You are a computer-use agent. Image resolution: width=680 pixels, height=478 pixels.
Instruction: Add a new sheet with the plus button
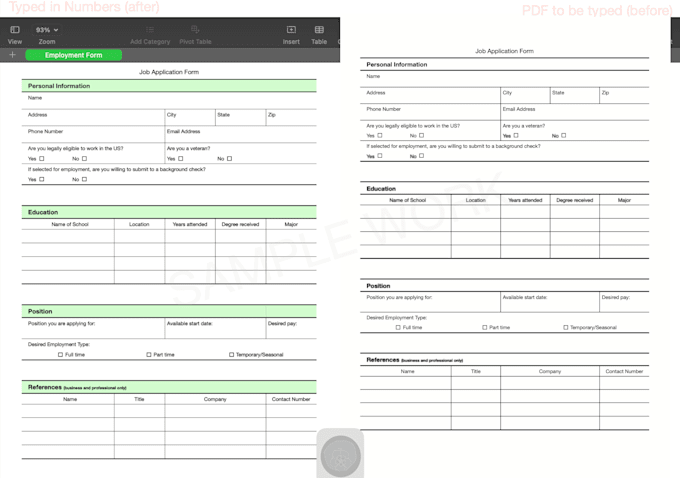point(13,55)
